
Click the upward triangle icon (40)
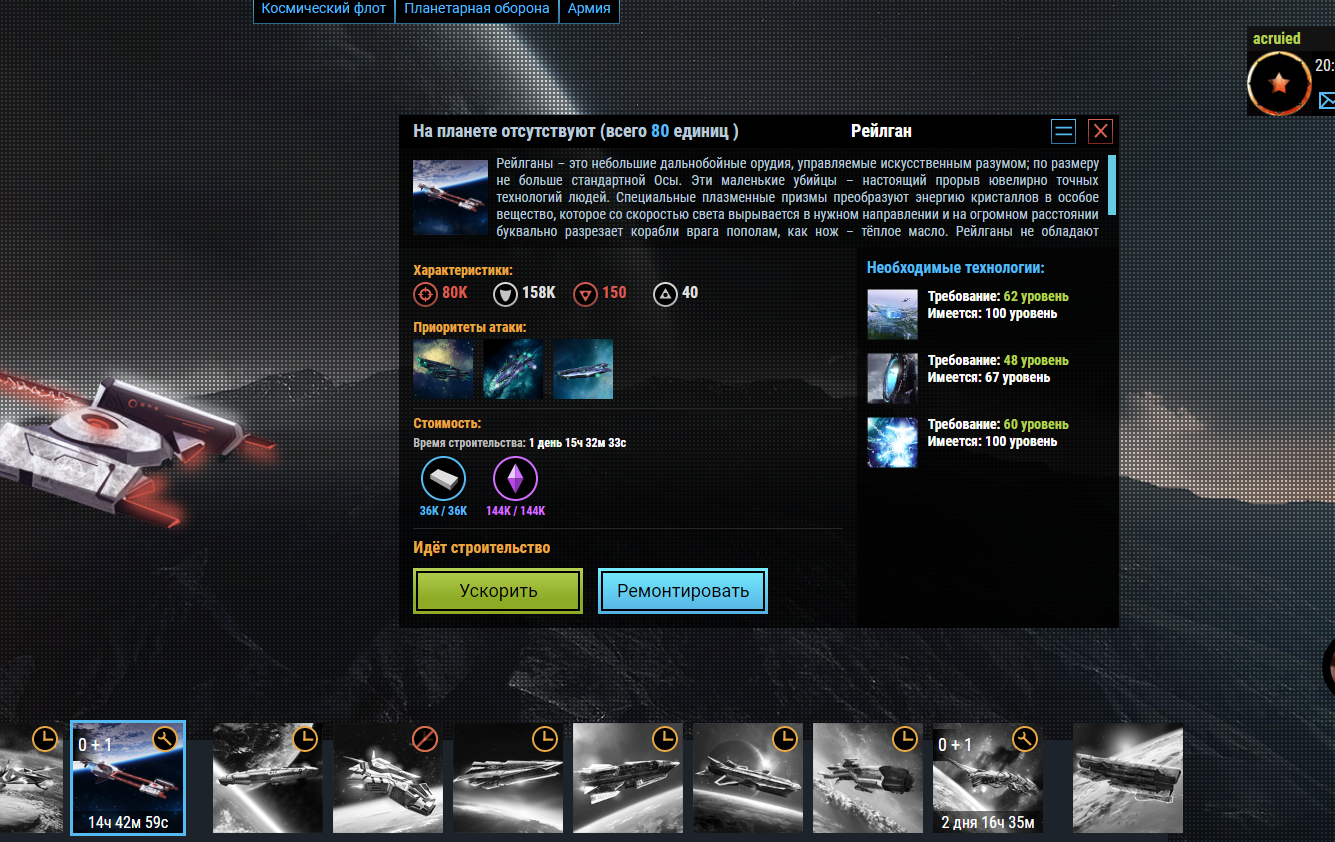665,294
